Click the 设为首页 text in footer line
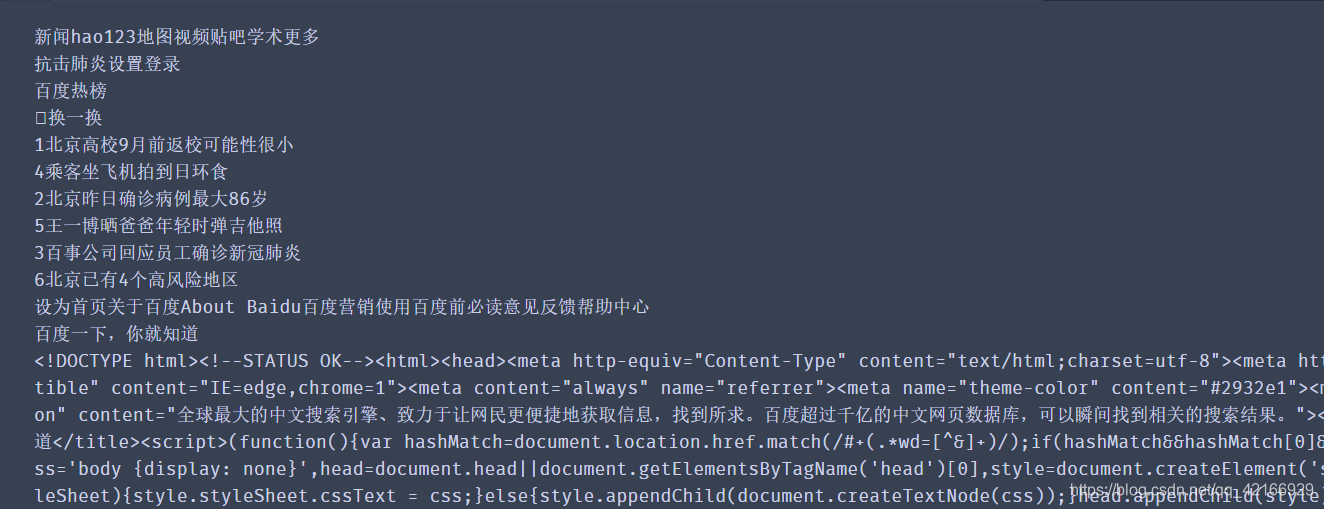This screenshot has height=509, width=1324. click(71, 307)
